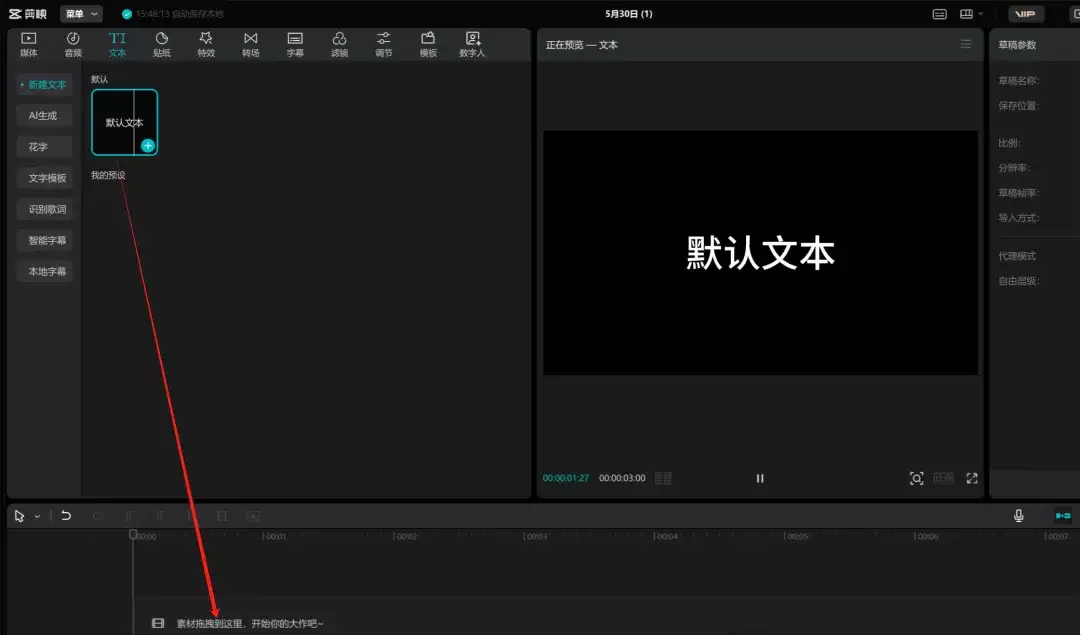Click the 默认 section label
1081x635 pixels.
[x=99, y=79]
